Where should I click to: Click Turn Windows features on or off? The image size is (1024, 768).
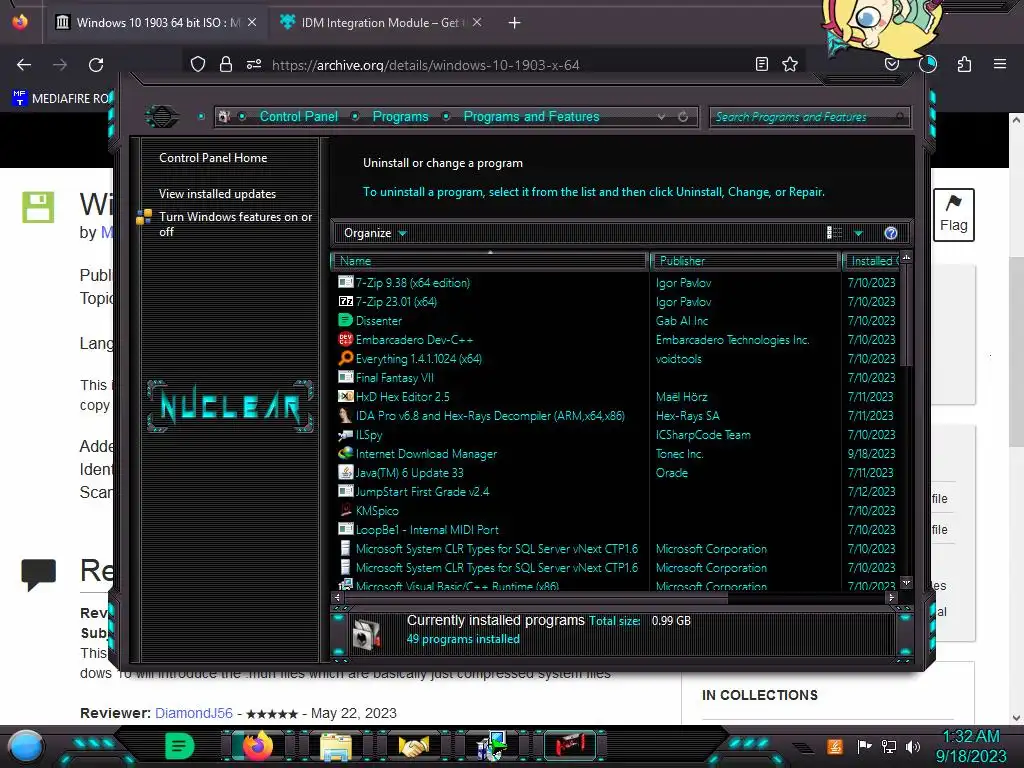tap(236, 224)
